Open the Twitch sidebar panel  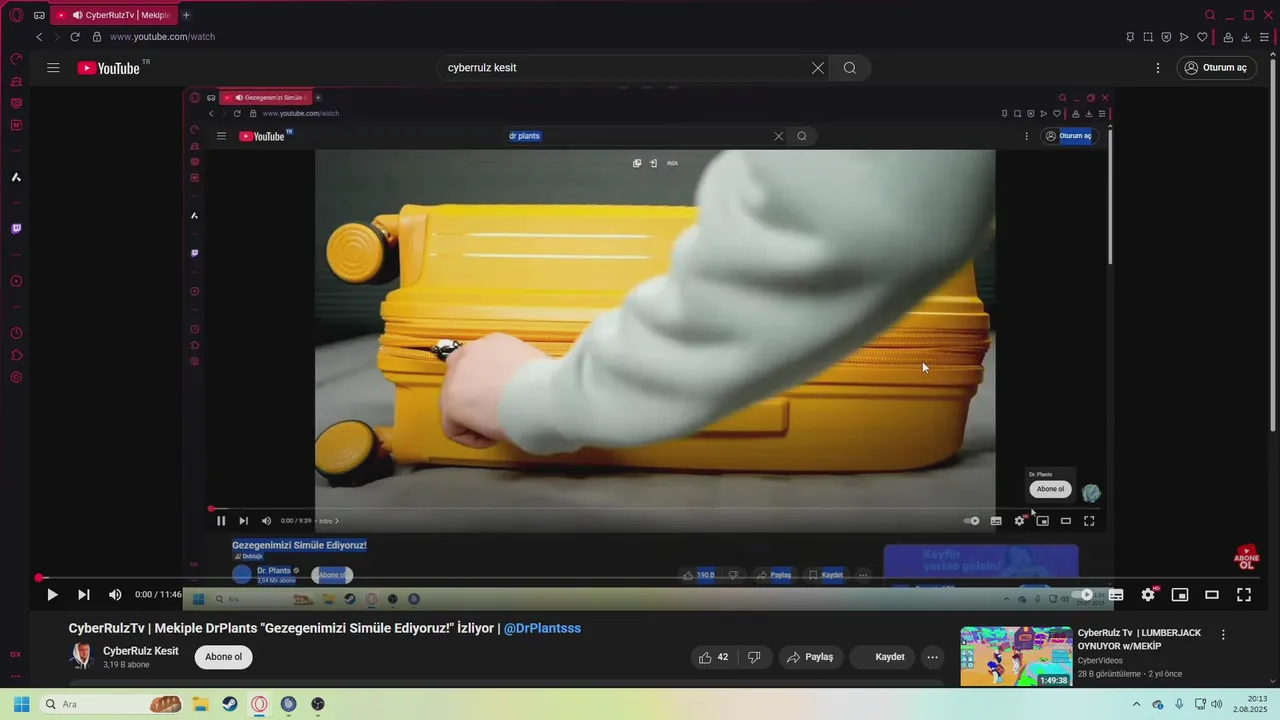16,229
